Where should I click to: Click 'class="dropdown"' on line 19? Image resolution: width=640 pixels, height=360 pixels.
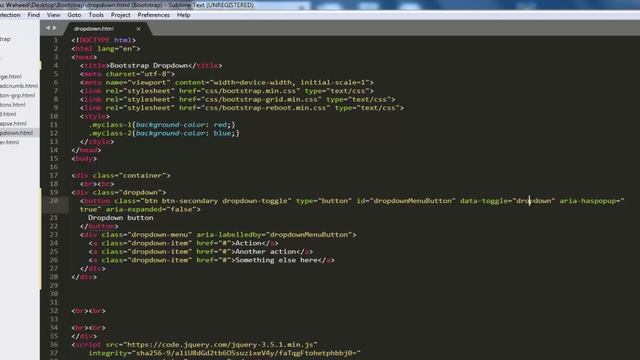pyautogui.click(x=127, y=192)
